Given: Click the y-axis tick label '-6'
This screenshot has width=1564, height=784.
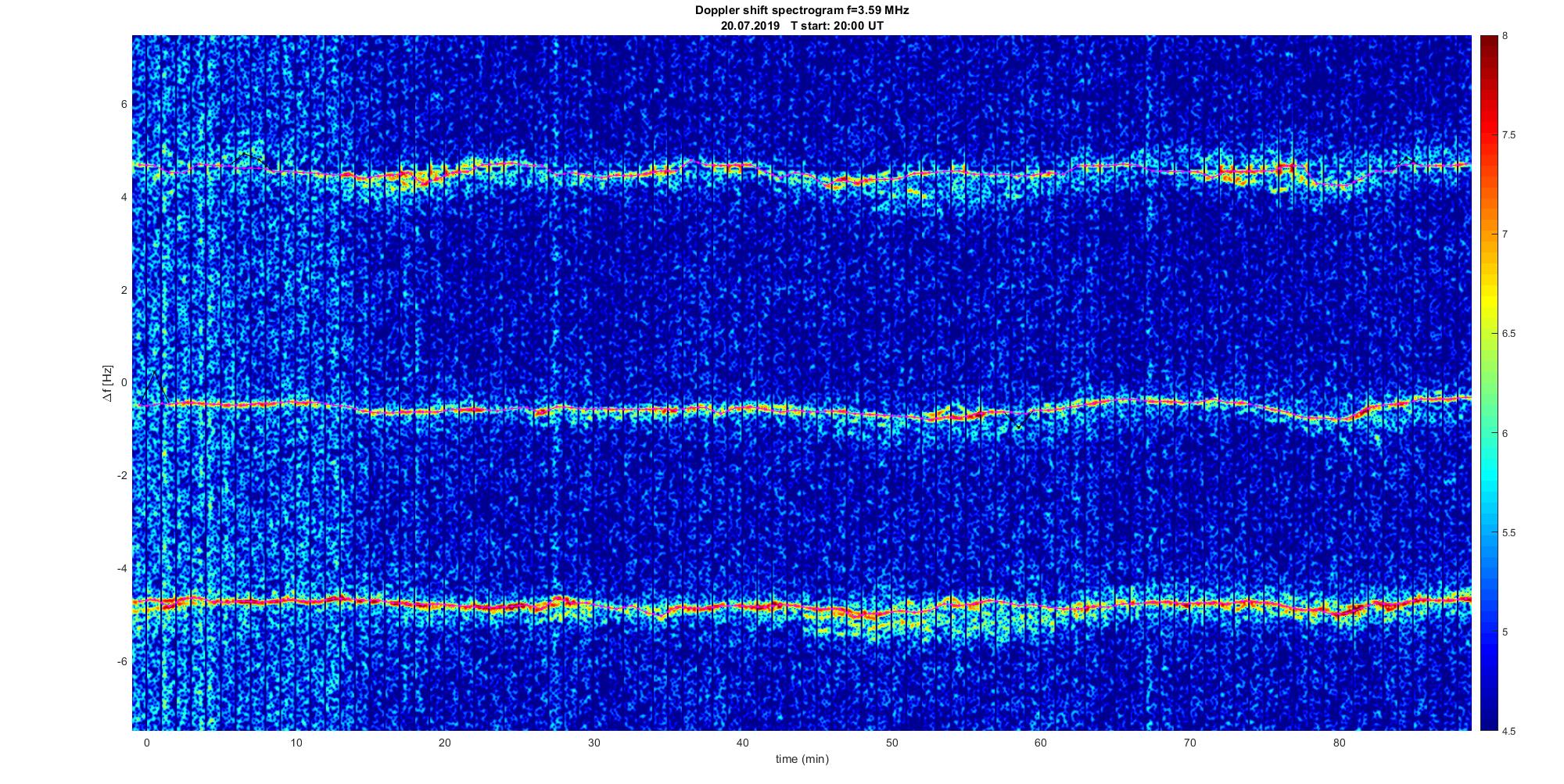Looking at the screenshot, I should [123, 661].
